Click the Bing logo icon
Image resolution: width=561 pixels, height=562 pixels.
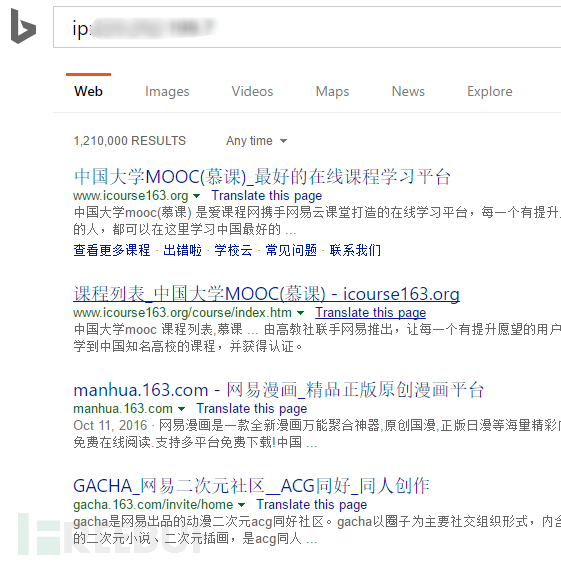(x=23, y=26)
